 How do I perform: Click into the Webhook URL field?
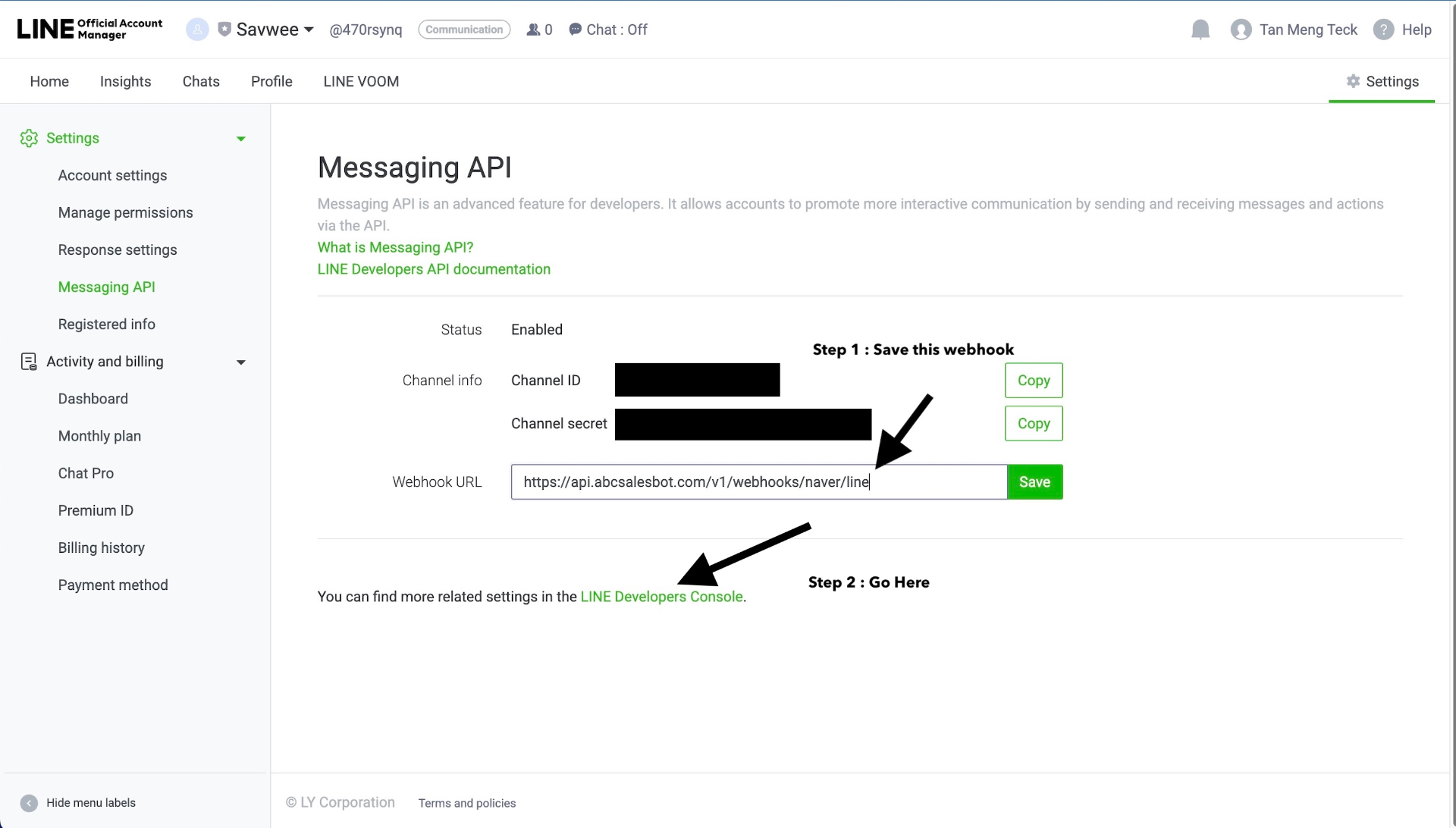(759, 482)
